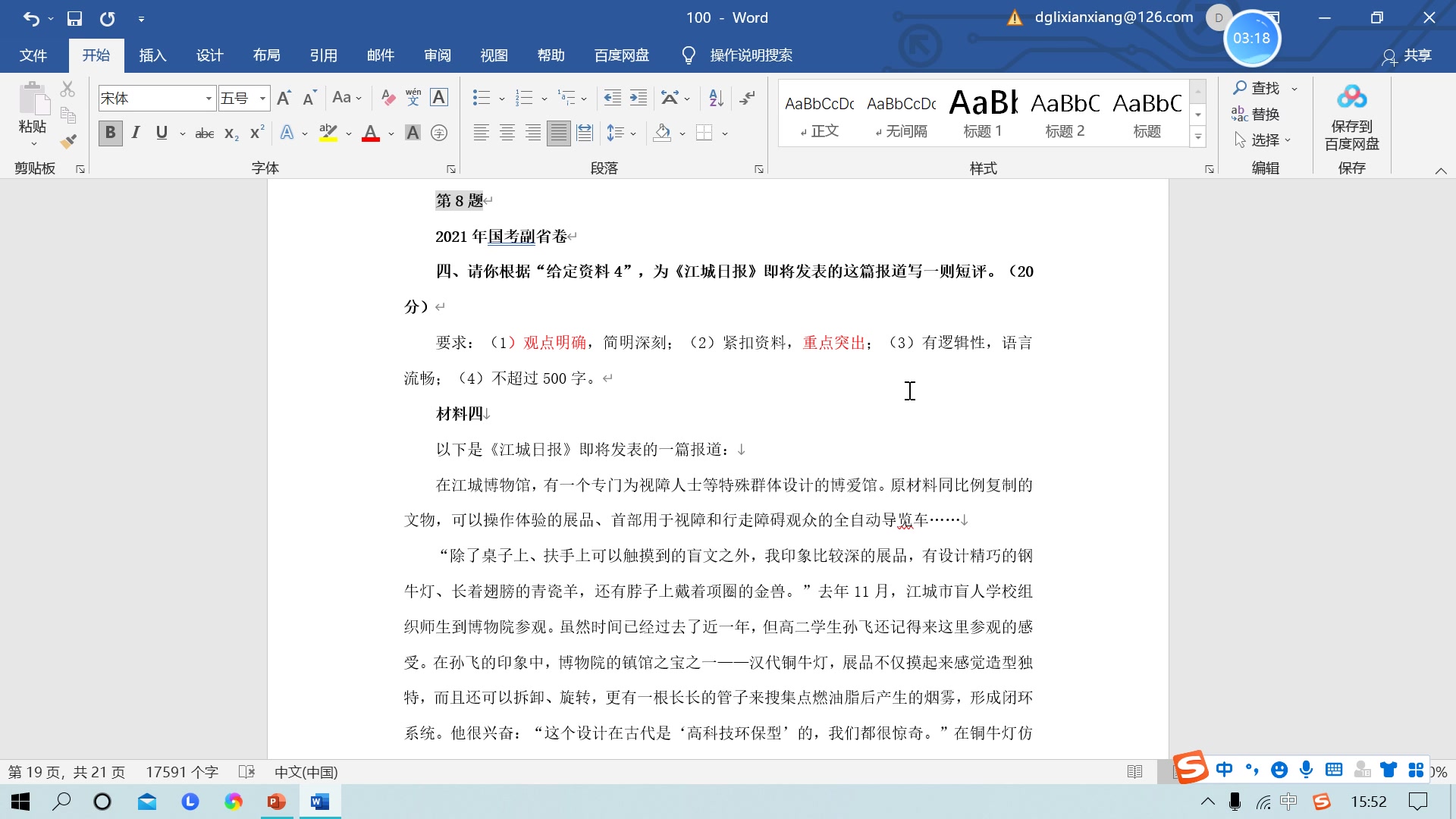Click the Cut scissors icon
This screenshot has width=1456, height=819.
pos(67,89)
